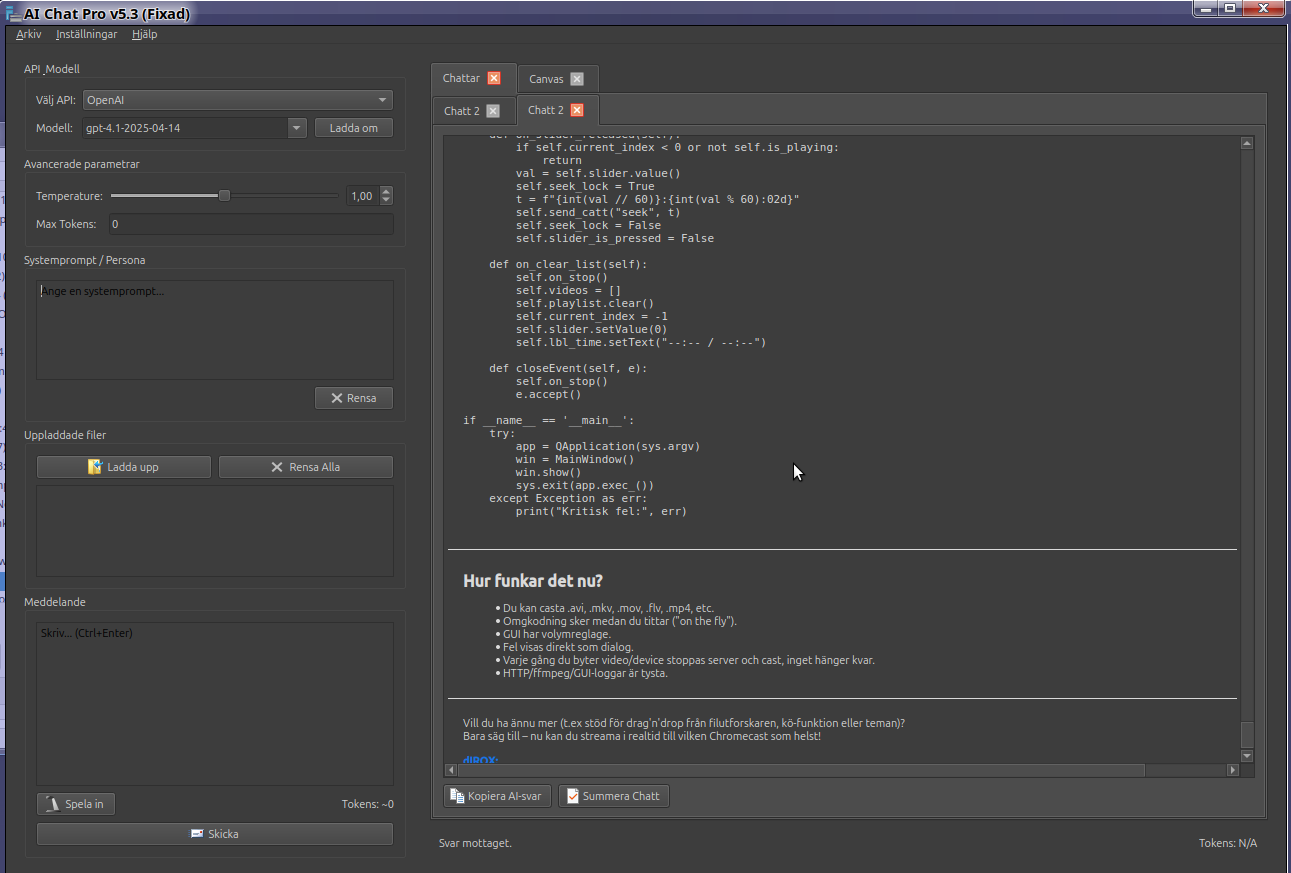Viewport: 1291px width, 873px height.
Task: Click the Max Tokens input field
Action: point(250,224)
